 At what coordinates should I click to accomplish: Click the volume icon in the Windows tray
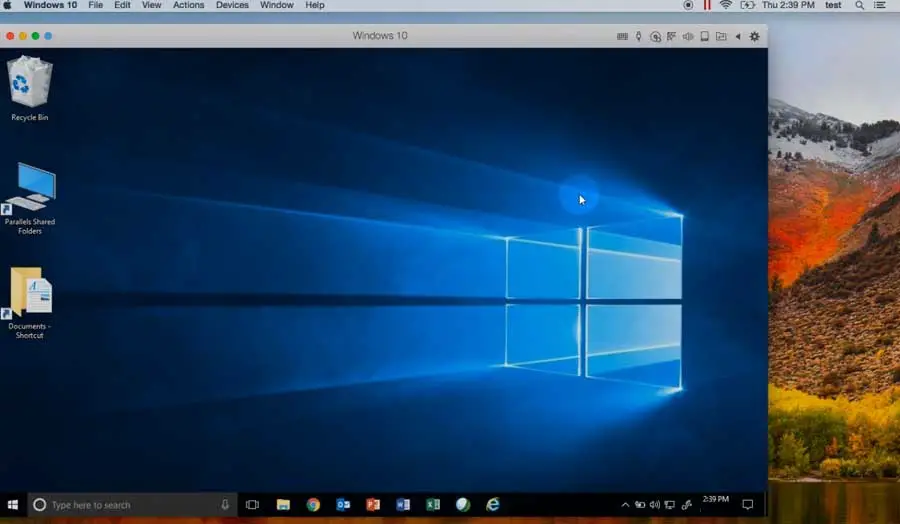[x=654, y=505]
